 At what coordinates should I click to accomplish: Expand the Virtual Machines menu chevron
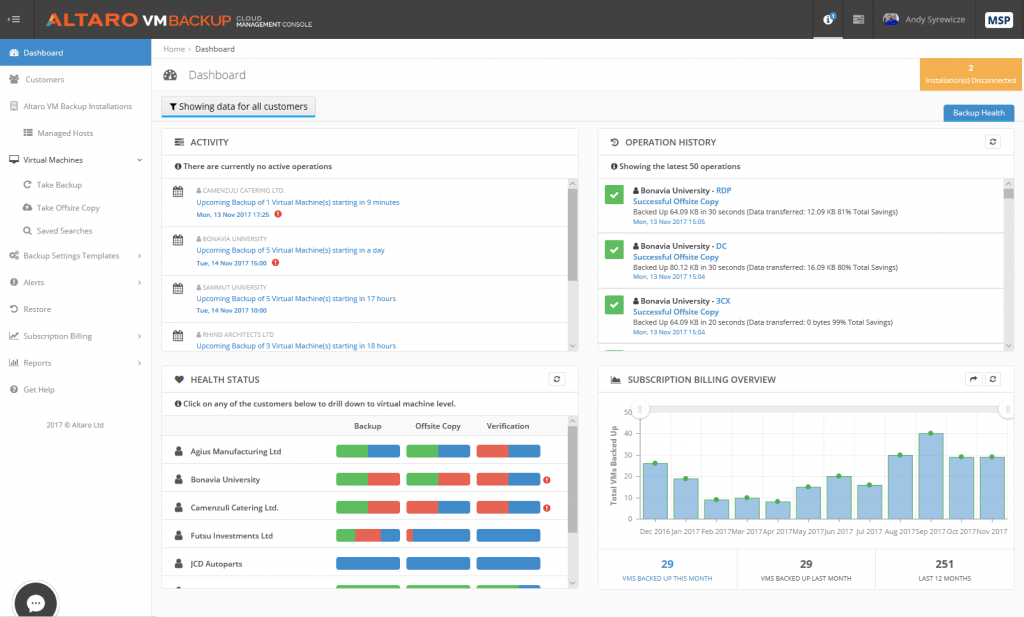click(139, 160)
